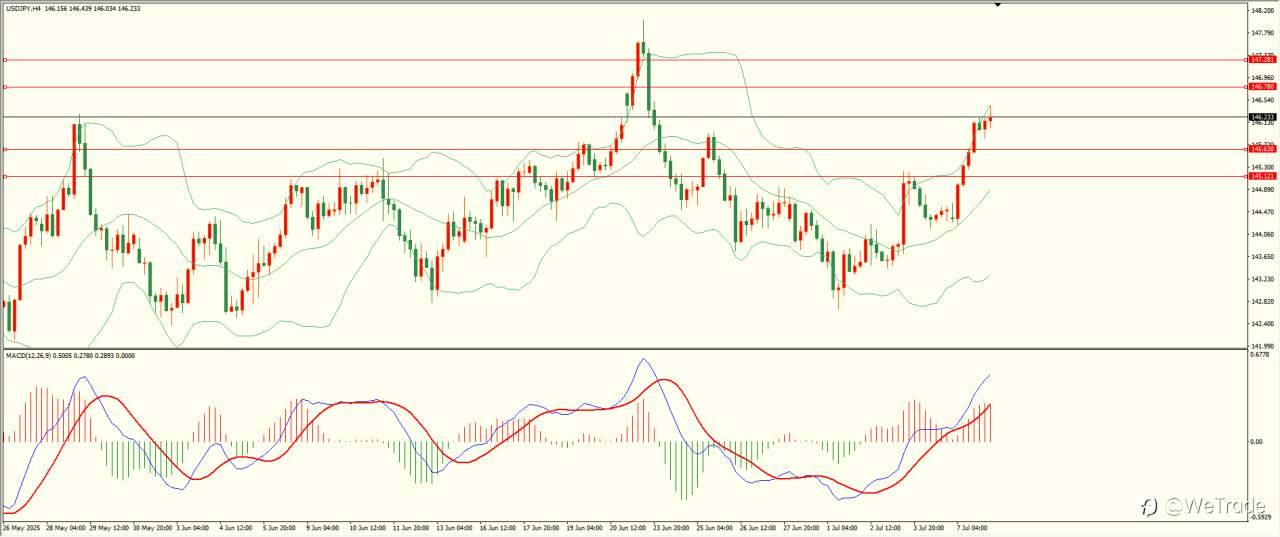1280x537 pixels.
Task: Click the chart shift triangle marker at top
Action: coord(997,5)
